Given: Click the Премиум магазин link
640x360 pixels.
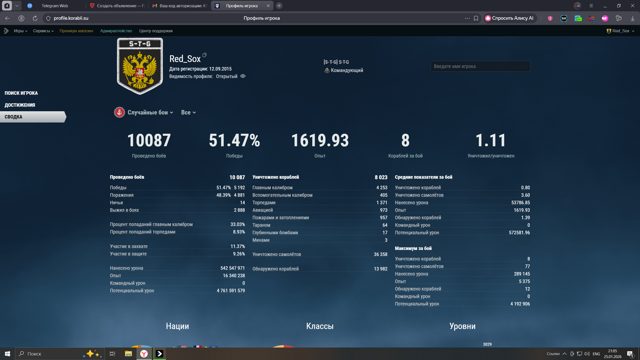Looking at the screenshot, I should [76, 31].
